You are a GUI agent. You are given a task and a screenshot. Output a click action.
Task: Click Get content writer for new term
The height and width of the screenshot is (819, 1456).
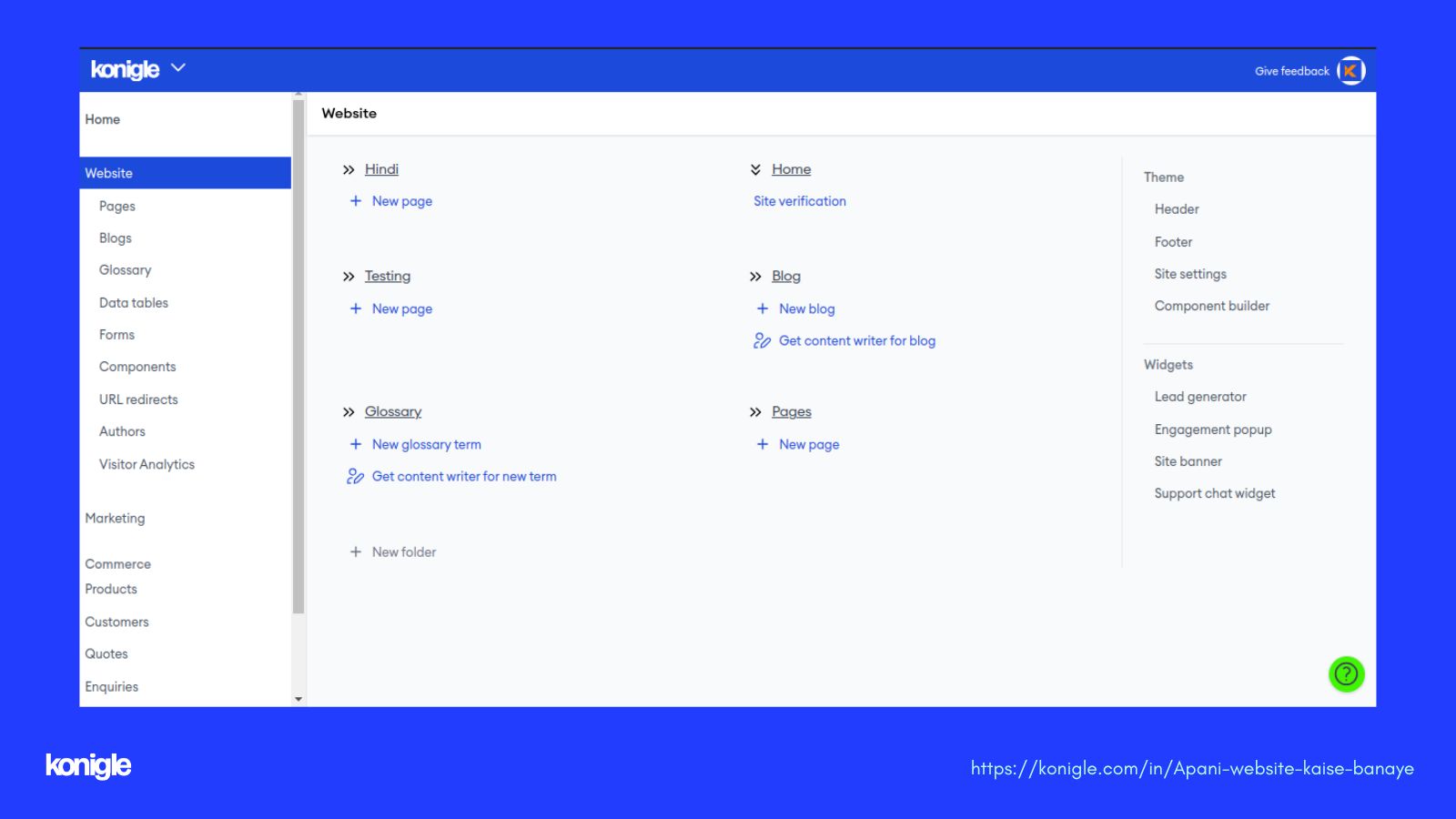pos(464,476)
